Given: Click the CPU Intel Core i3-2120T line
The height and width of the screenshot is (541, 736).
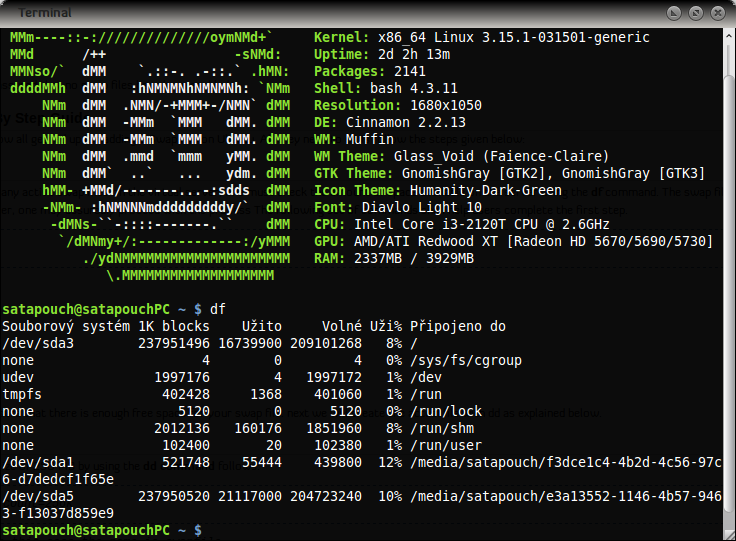Looking at the screenshot, I should (461, 224).
